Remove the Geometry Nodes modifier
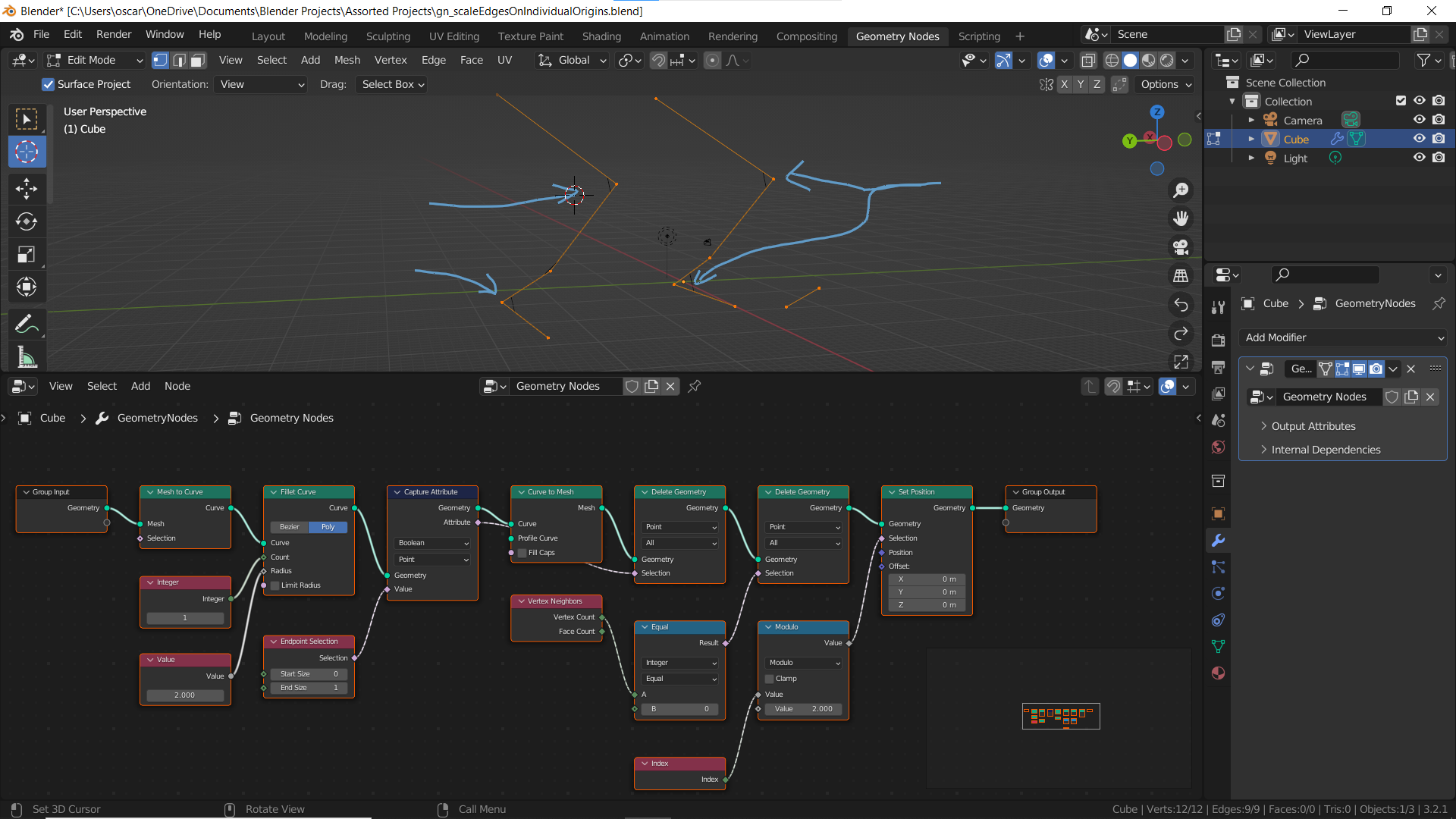Screen dimensions: 1456x819 click(1410, 369)
